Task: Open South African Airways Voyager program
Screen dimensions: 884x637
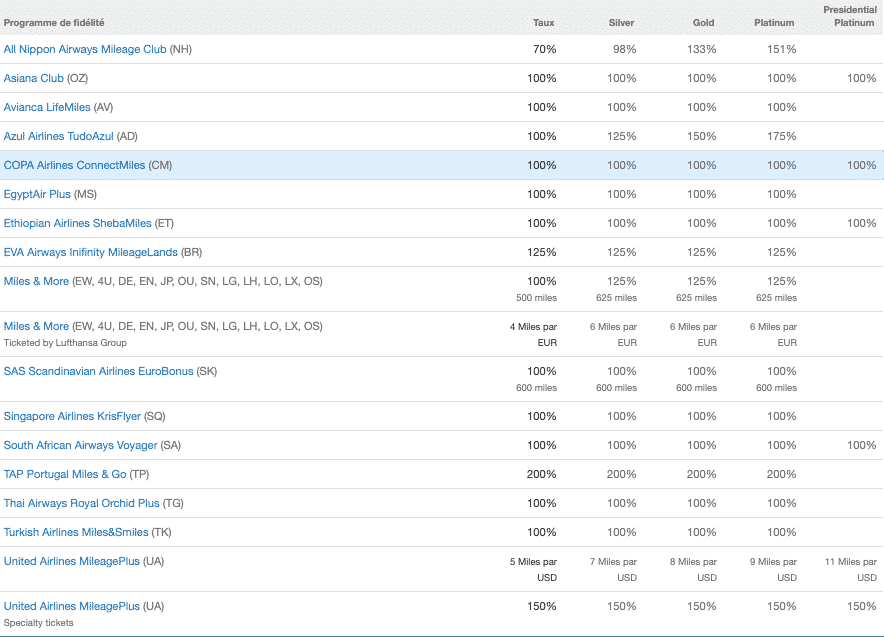Action: pos(80,445)
